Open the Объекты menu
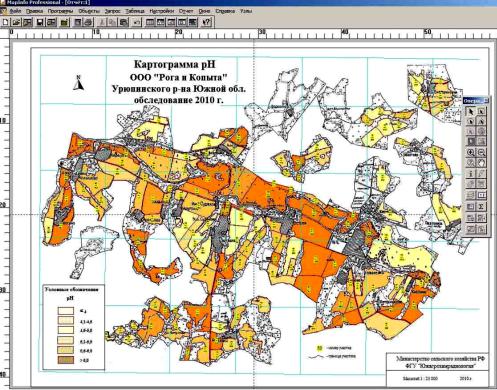497x390 pixels. [89, 11]
